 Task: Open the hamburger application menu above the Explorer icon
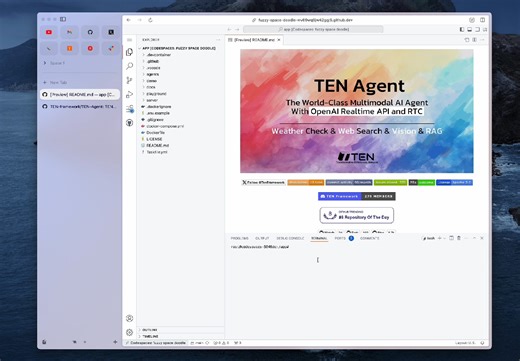click(x=130, y=40)
